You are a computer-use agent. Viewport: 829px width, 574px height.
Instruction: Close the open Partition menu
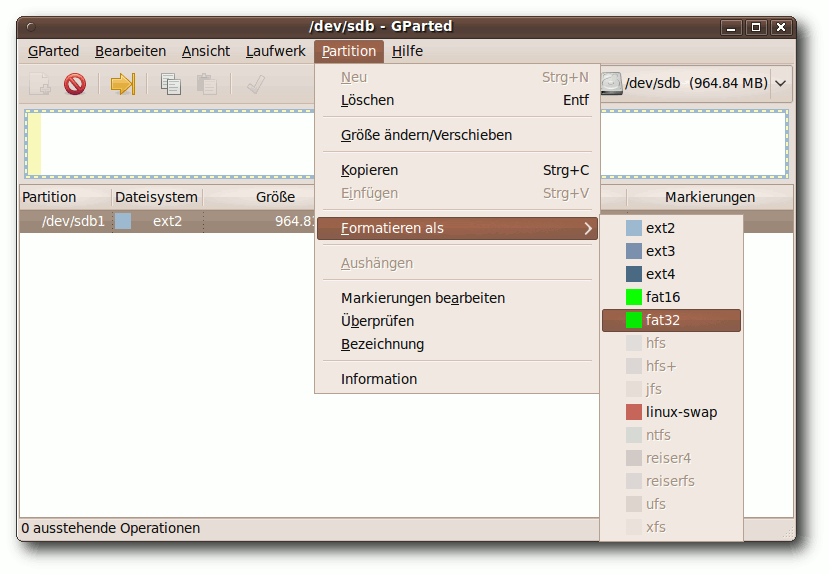click(x=349, y=51)
